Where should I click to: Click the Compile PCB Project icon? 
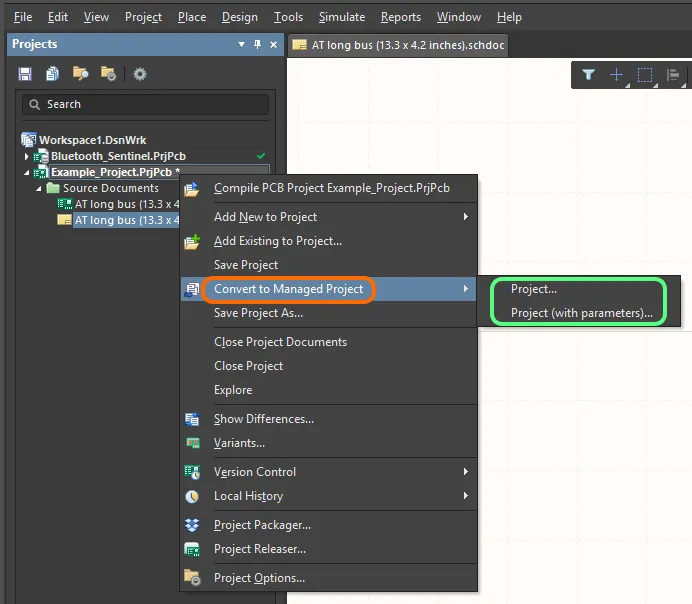192,188
